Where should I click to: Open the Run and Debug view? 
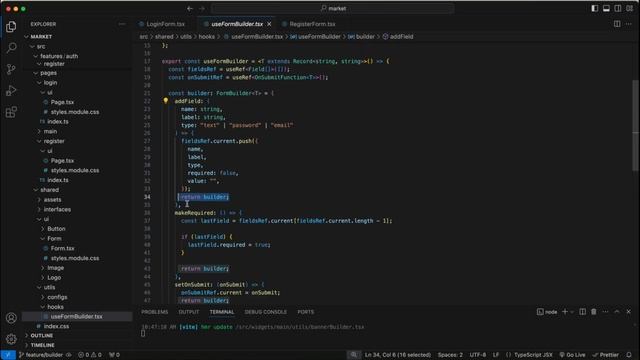coord(11,91)
